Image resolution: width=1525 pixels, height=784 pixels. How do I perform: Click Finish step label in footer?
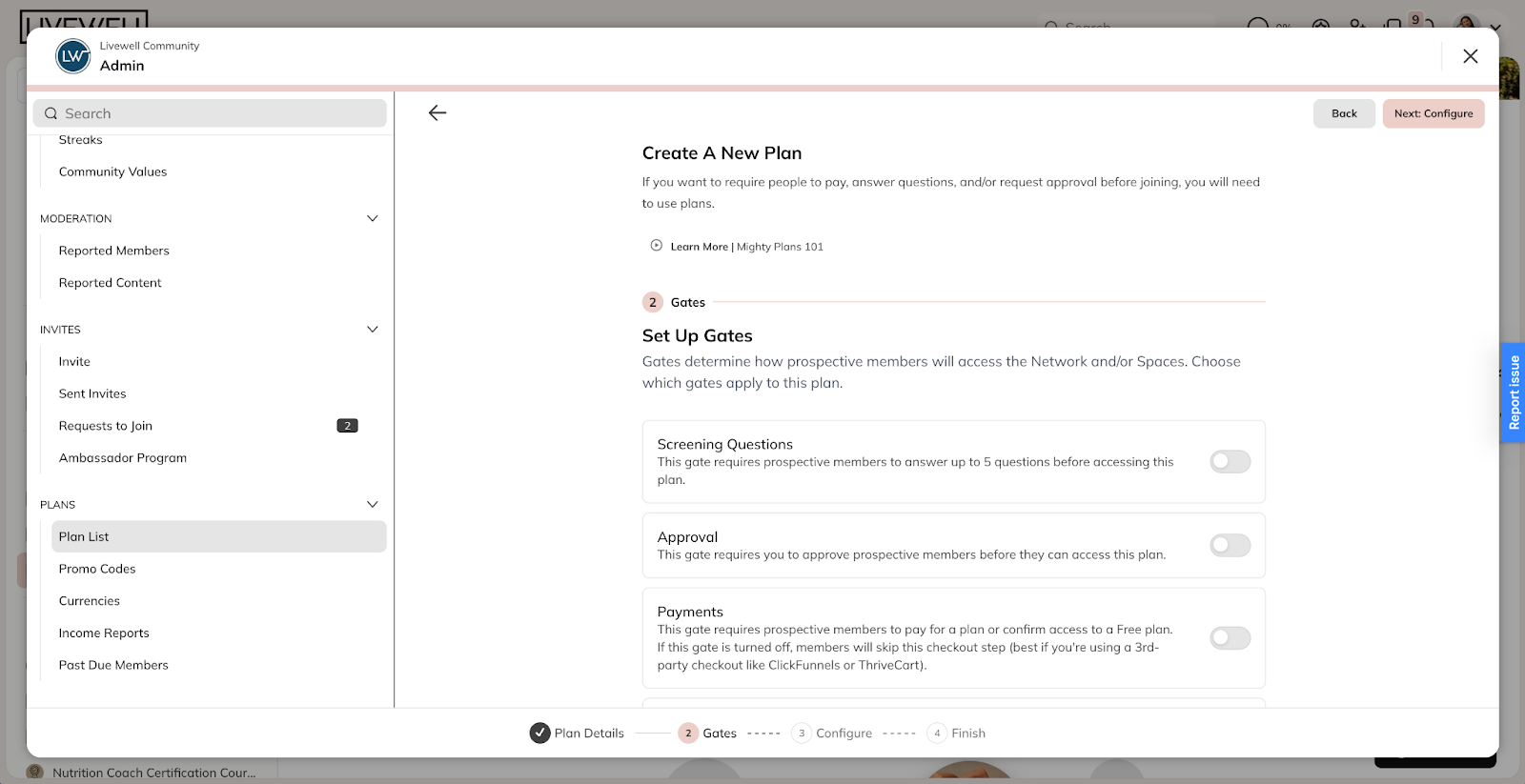(968, 734)
